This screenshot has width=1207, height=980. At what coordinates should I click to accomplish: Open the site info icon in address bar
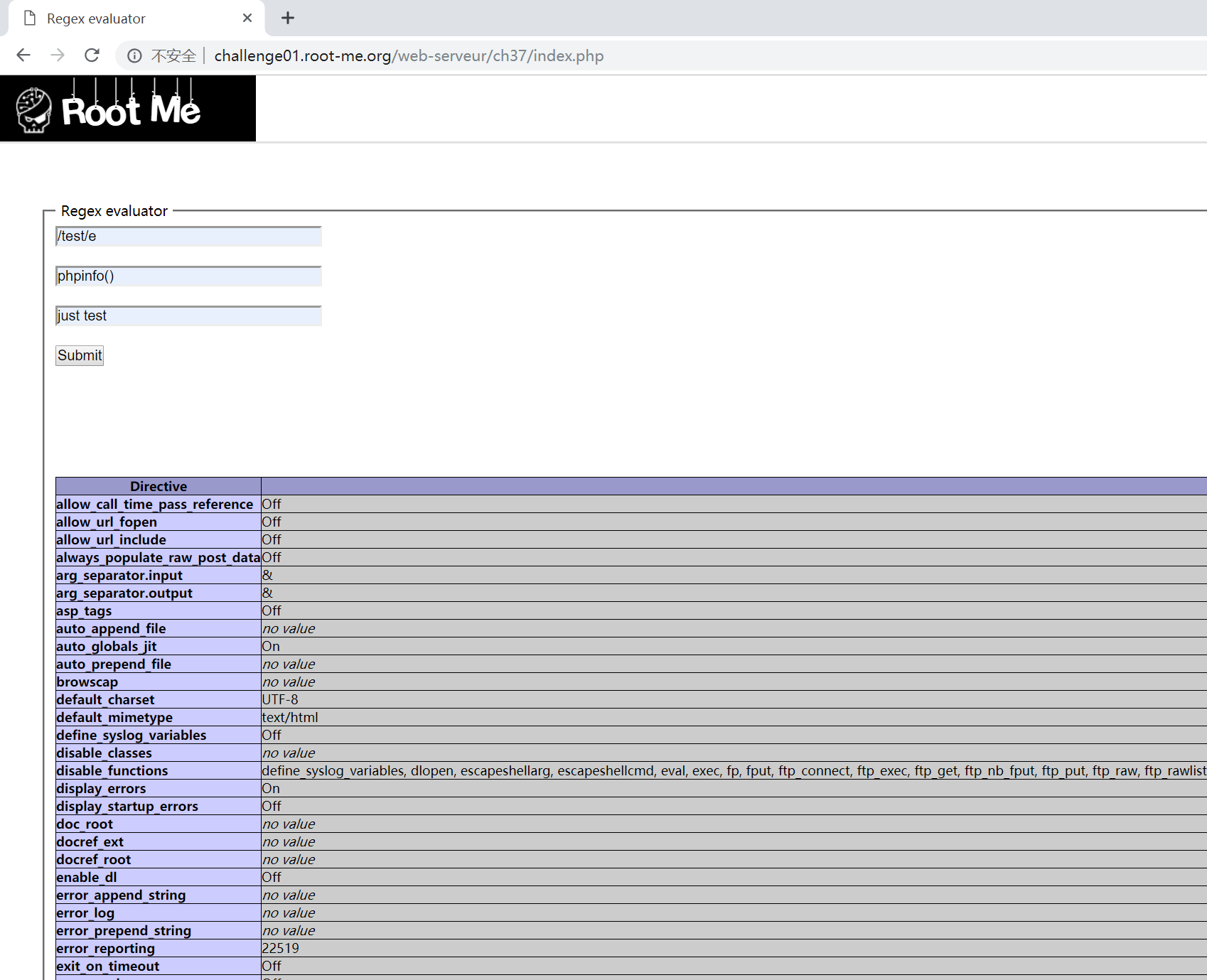pyautogui.click(x=134, y=55)
